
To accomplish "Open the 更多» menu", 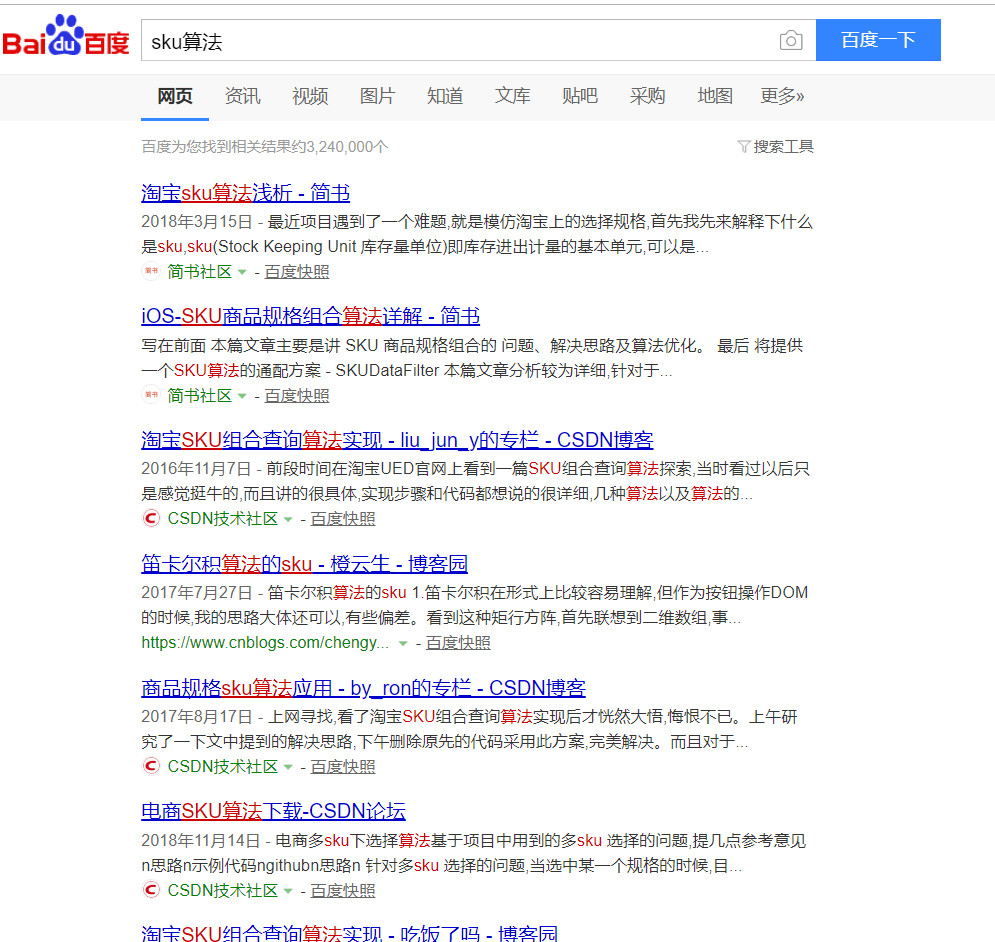I will click(x=782, y=96).
